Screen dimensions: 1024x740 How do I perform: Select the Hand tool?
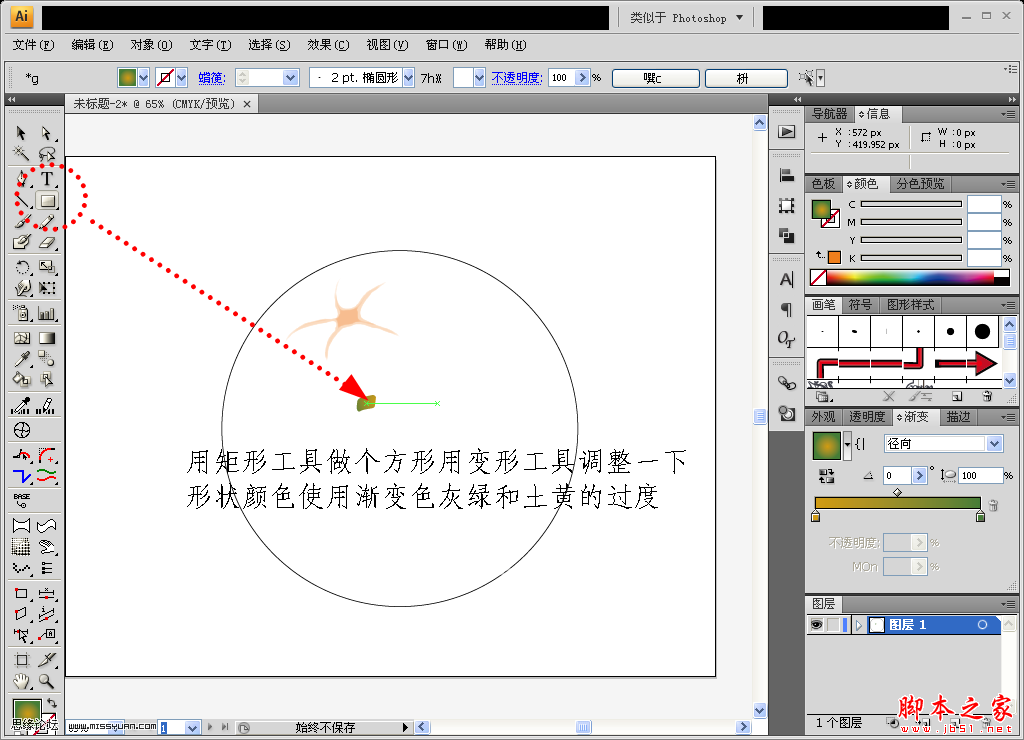point(22,681)
